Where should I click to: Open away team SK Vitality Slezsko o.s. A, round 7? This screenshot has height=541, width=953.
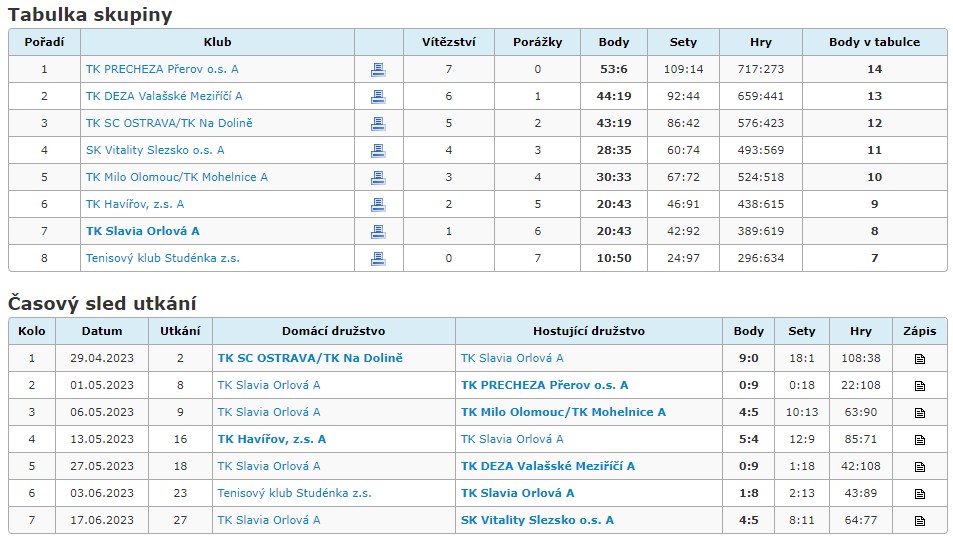[537, 520]
